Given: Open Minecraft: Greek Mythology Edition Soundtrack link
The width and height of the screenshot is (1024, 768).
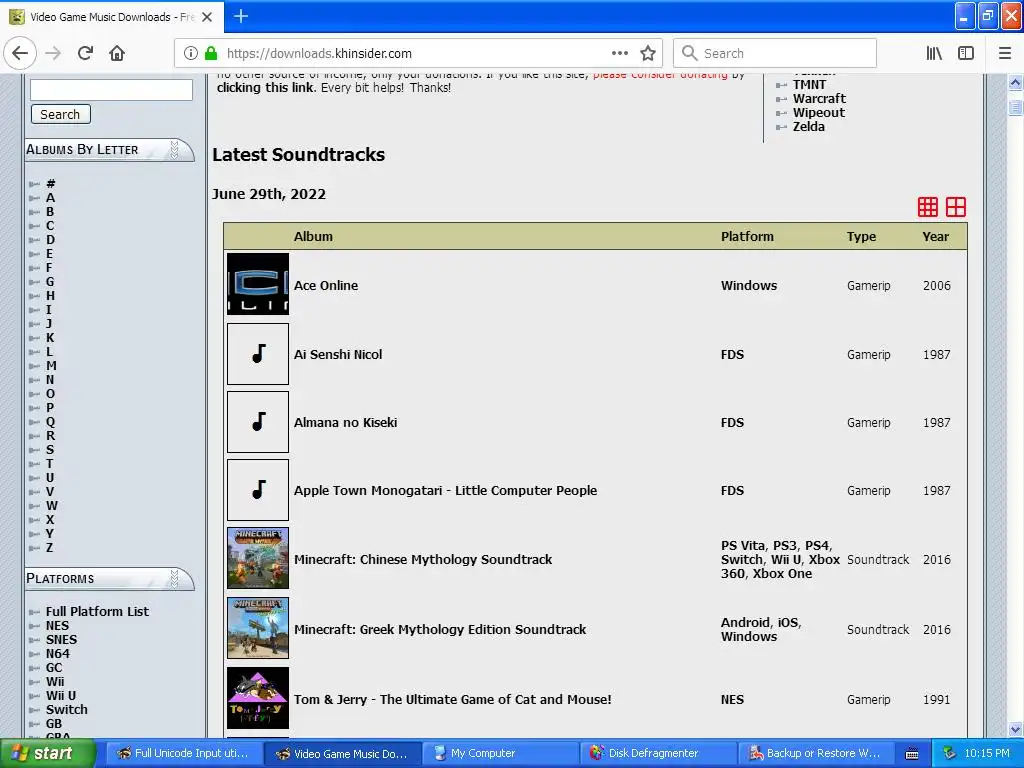Looking at the screenshot, I should 440,630.
